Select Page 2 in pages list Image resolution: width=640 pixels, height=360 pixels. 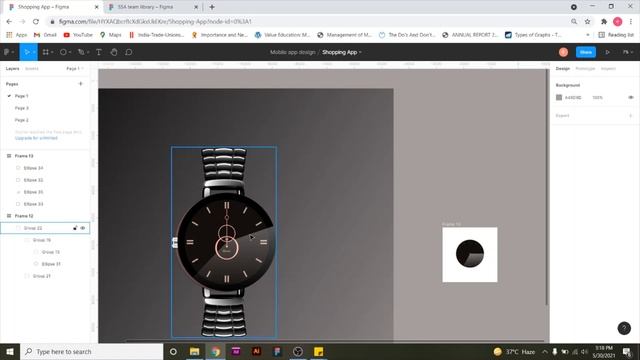pyautogui.click(x=22, y=120)
